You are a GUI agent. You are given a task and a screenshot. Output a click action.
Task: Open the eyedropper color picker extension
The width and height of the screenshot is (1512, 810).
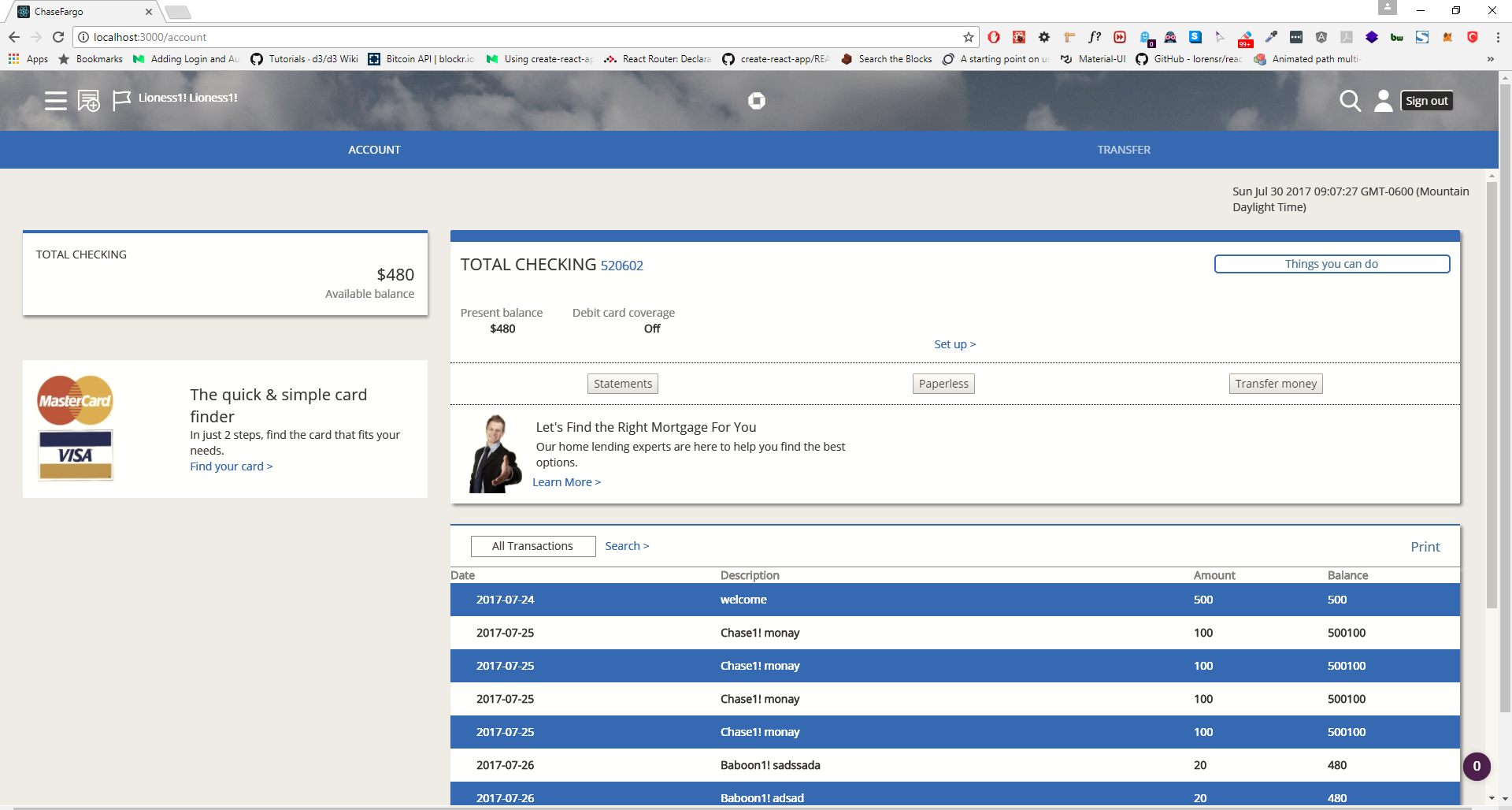1269,37
